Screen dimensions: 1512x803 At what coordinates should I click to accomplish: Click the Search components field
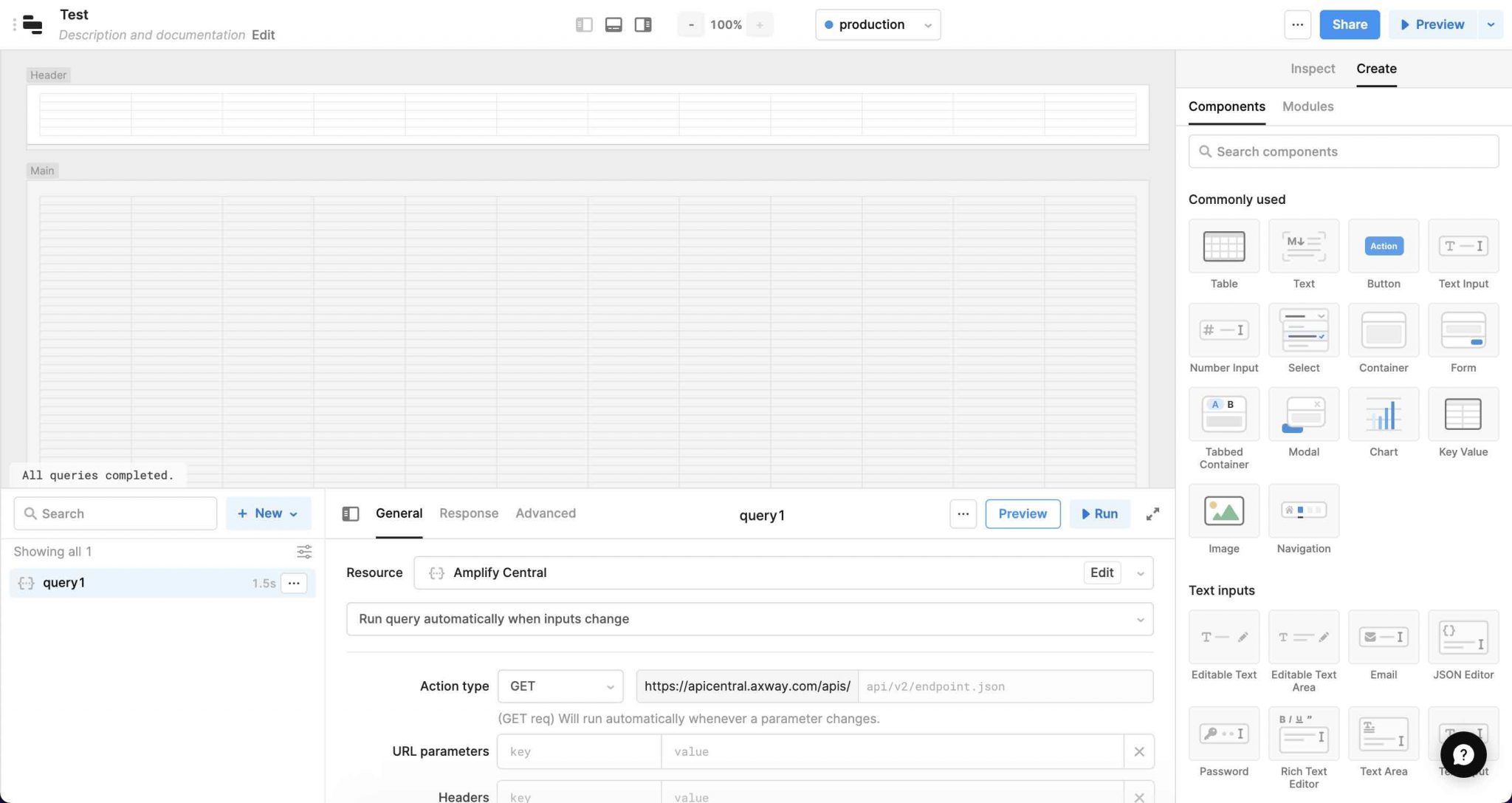pos(1343,151)
